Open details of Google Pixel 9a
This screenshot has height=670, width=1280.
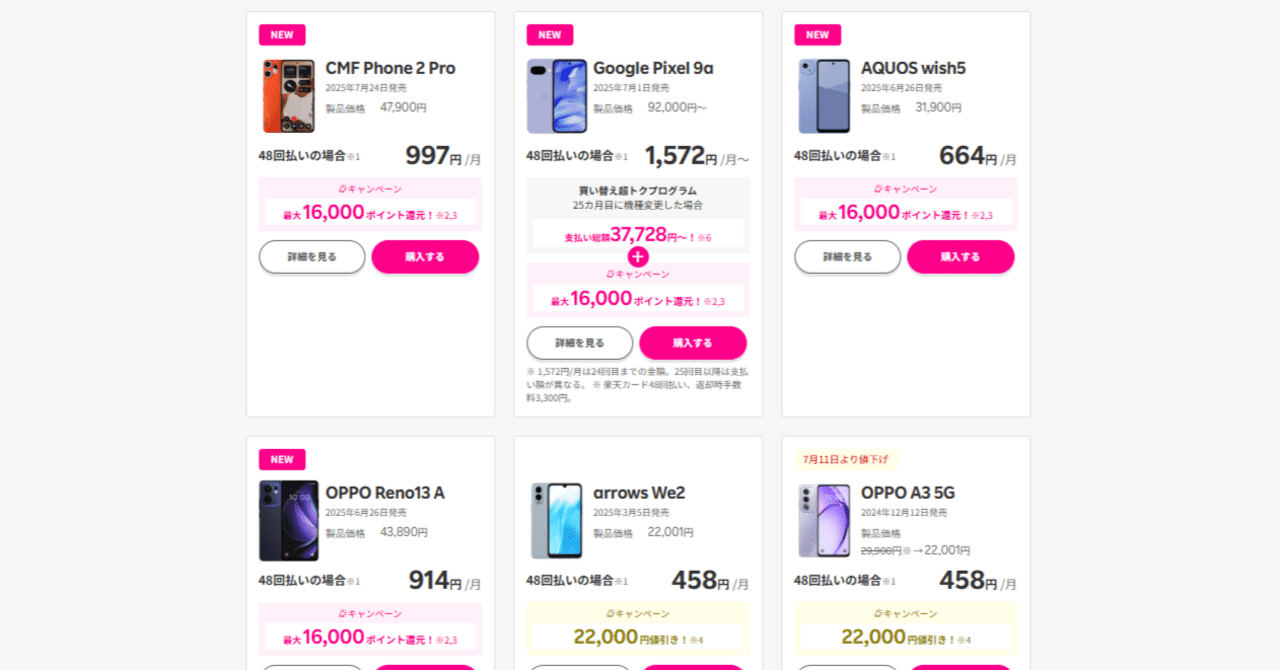click(580, 343)
